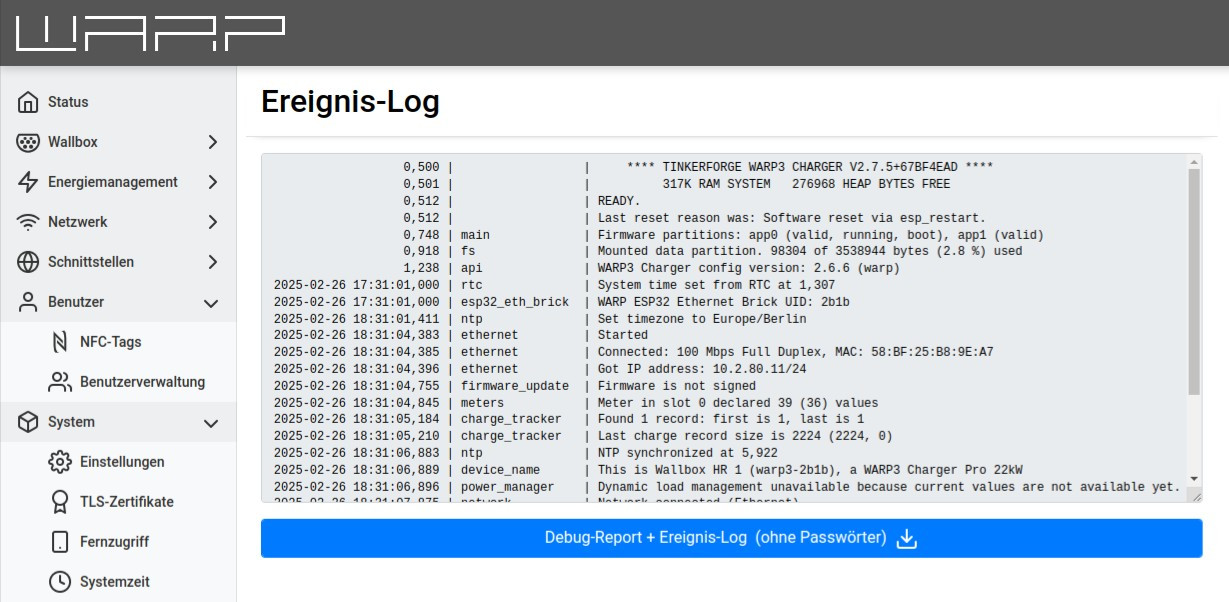The width and height of the screenshot is (1229, 602).
Task: Click the Wallbox charger plug icon
Action: (x=28, y=142)
